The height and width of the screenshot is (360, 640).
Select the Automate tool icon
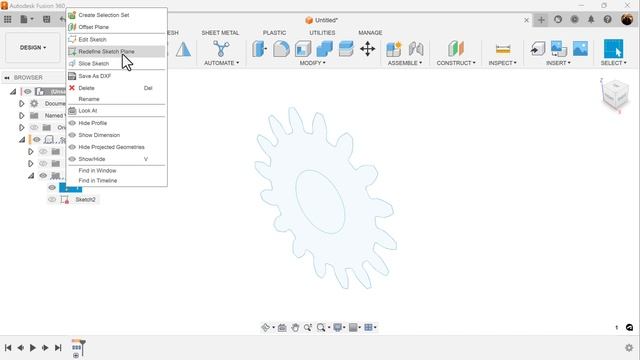221,49
